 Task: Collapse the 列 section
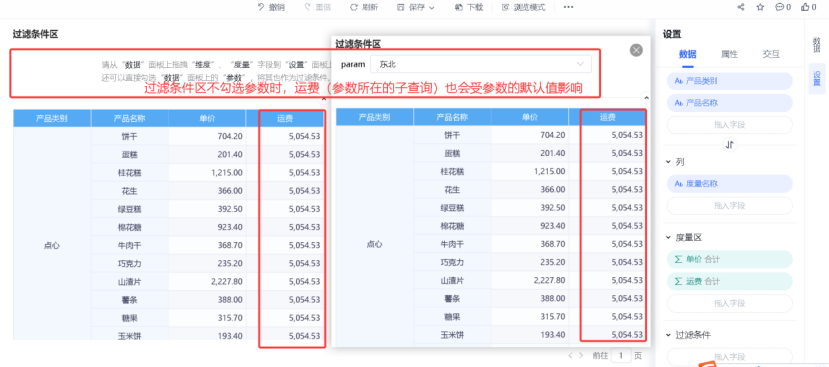pyautogui.click(x=668, y=162)
